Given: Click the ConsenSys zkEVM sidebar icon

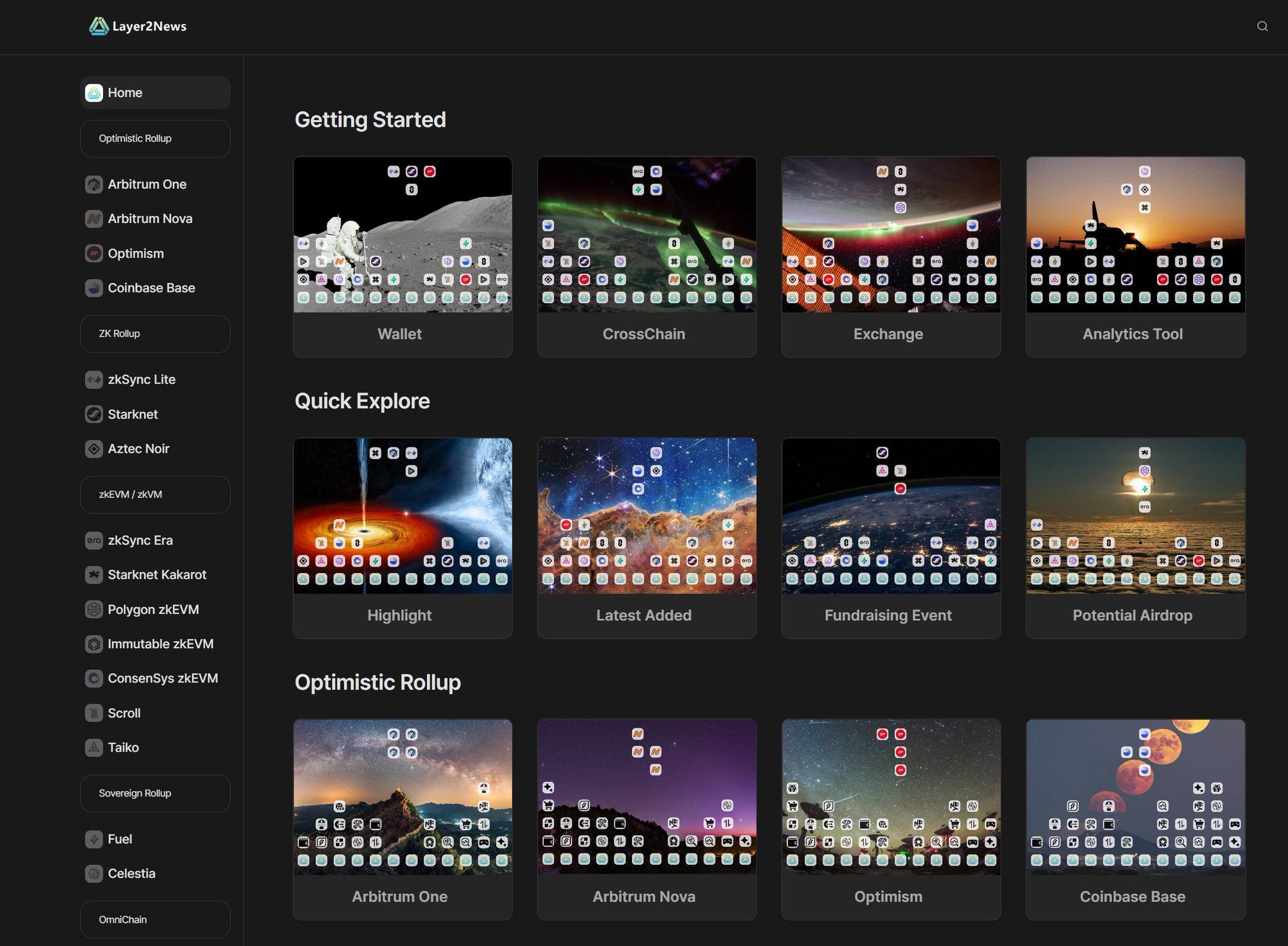Looking at the screenshot, I should 94,679.
